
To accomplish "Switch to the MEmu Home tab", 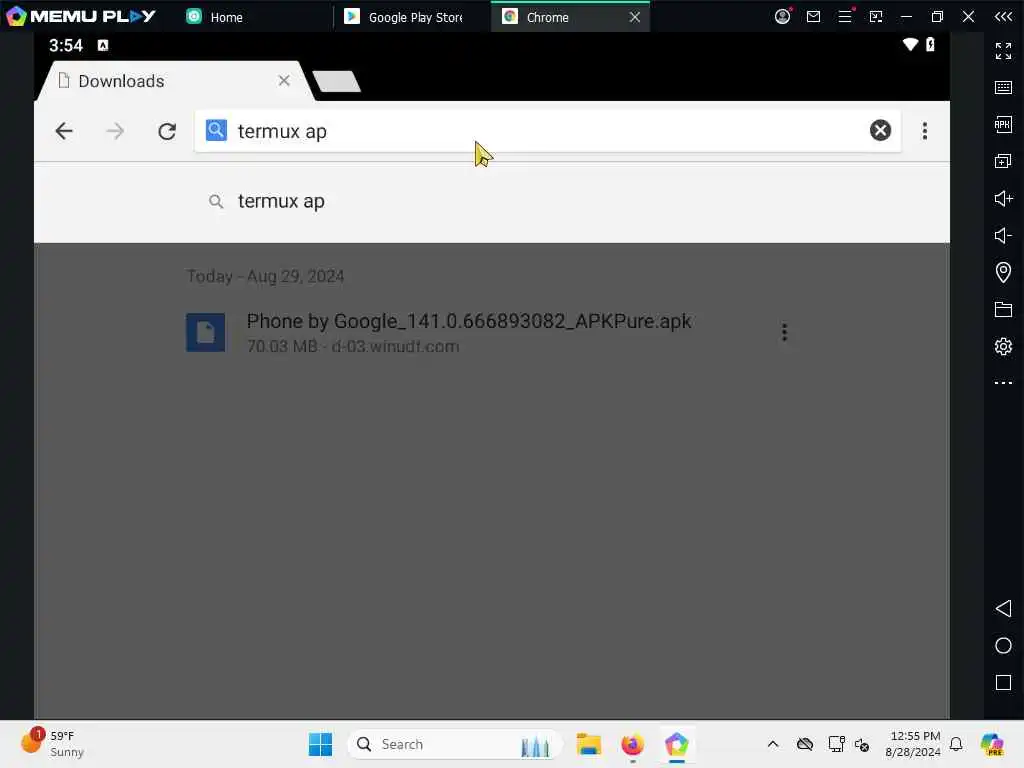I will click(x=216, y=17).
